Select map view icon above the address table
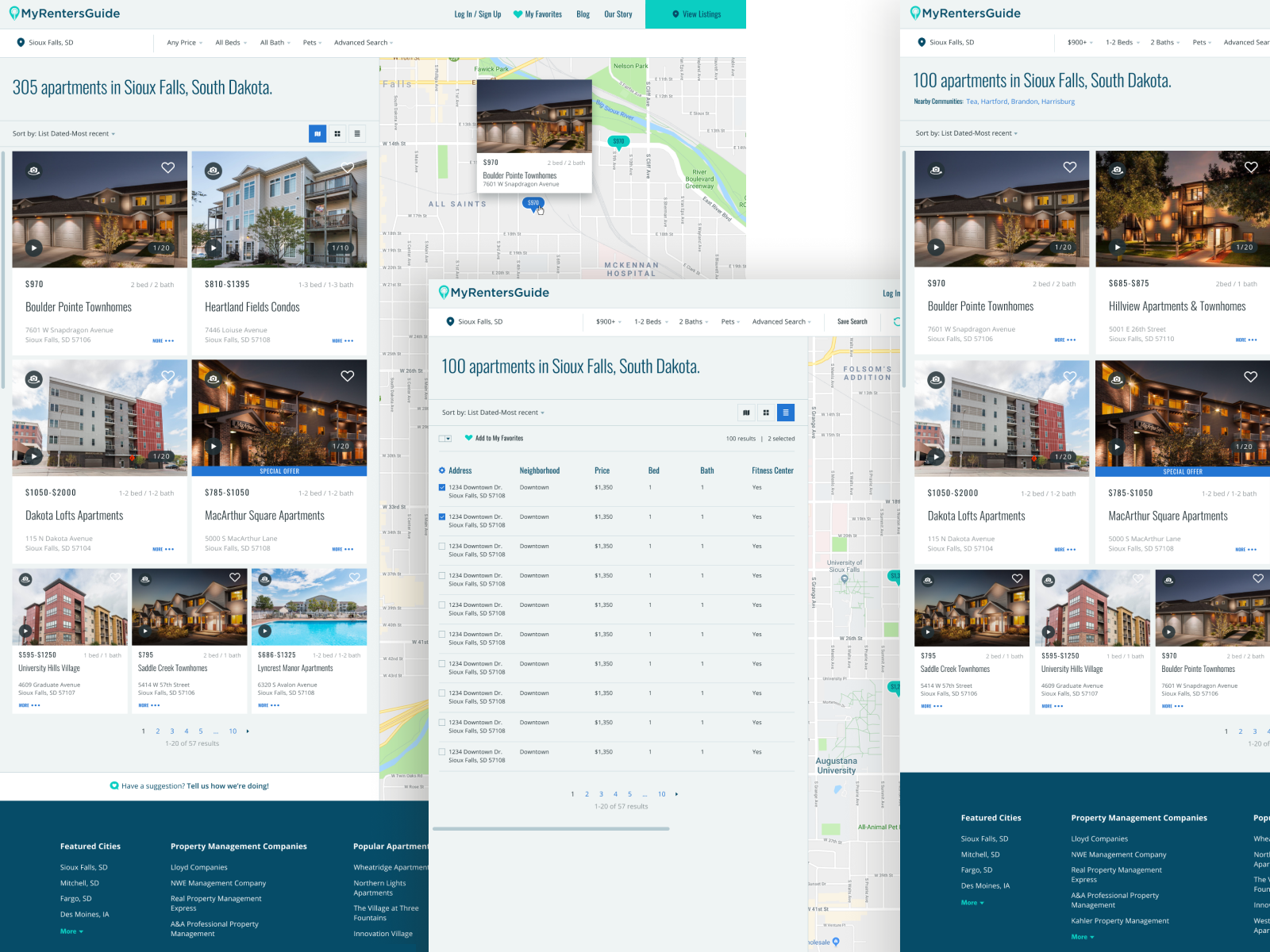1270x952 pixels. pos(746,413)
